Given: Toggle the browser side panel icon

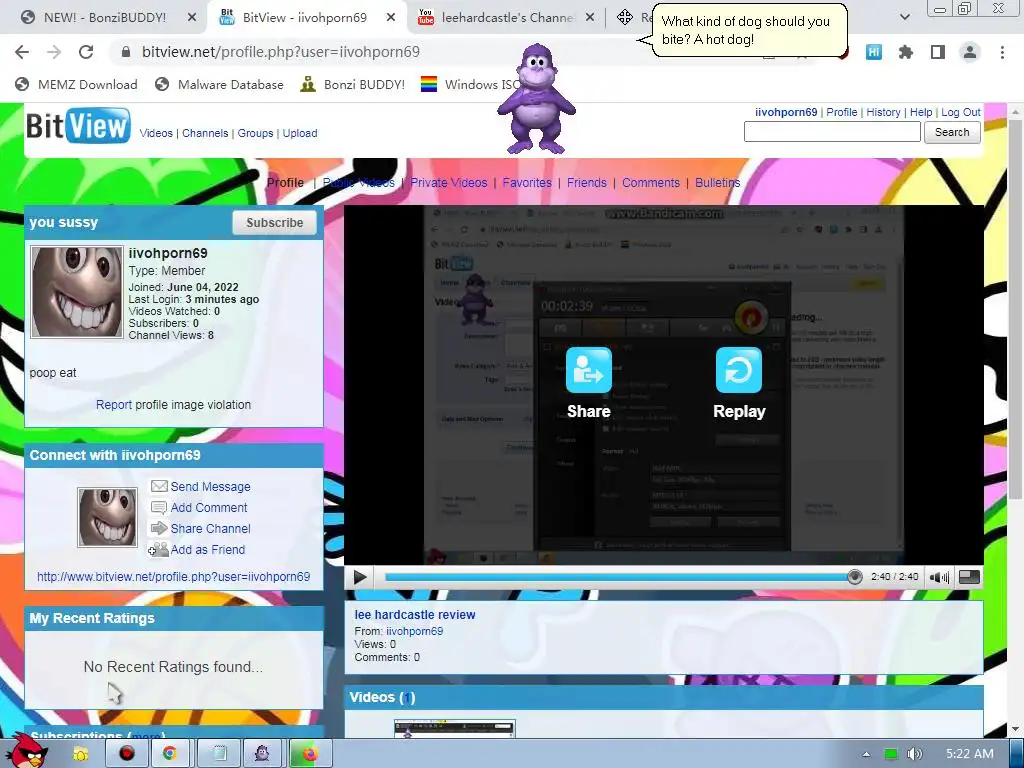Looking at the screenshot, I should point(938,52).
